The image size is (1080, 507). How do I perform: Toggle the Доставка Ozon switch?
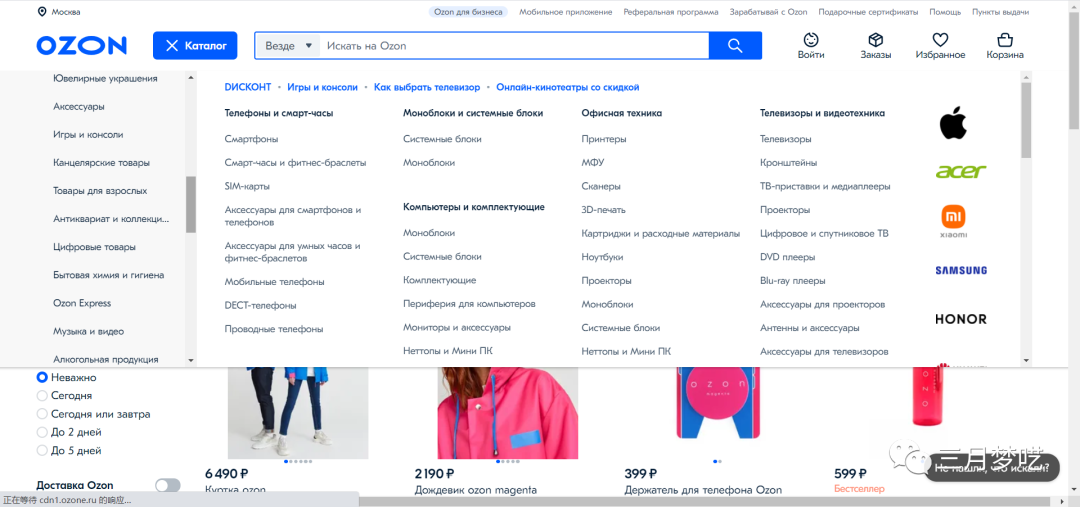[x=167, y=486]
